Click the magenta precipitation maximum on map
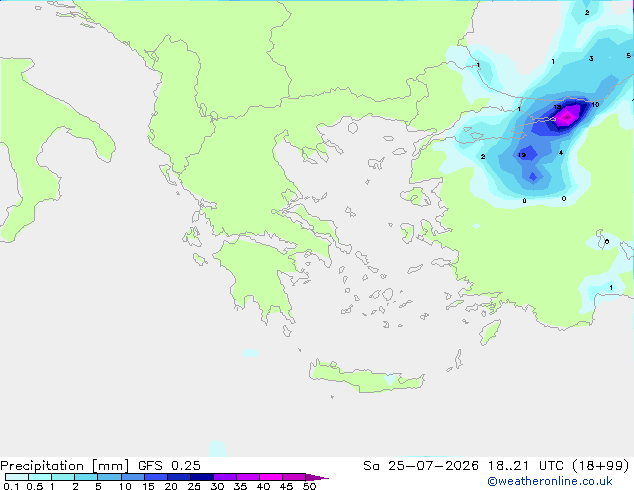The image size is (634, 490). (567, 117)
